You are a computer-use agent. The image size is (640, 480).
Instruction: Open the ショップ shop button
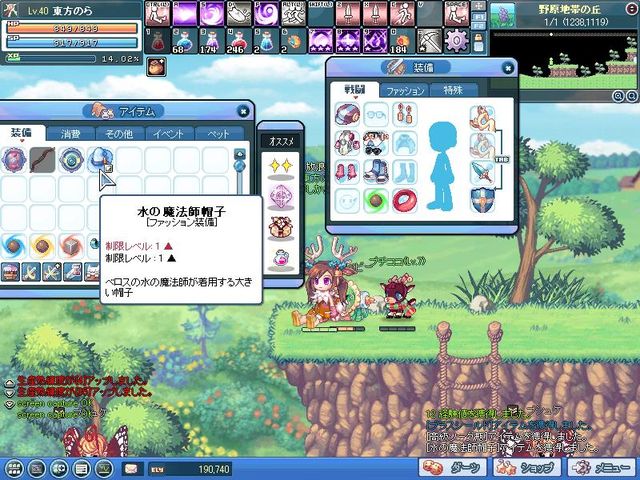[x=527, y=468]
